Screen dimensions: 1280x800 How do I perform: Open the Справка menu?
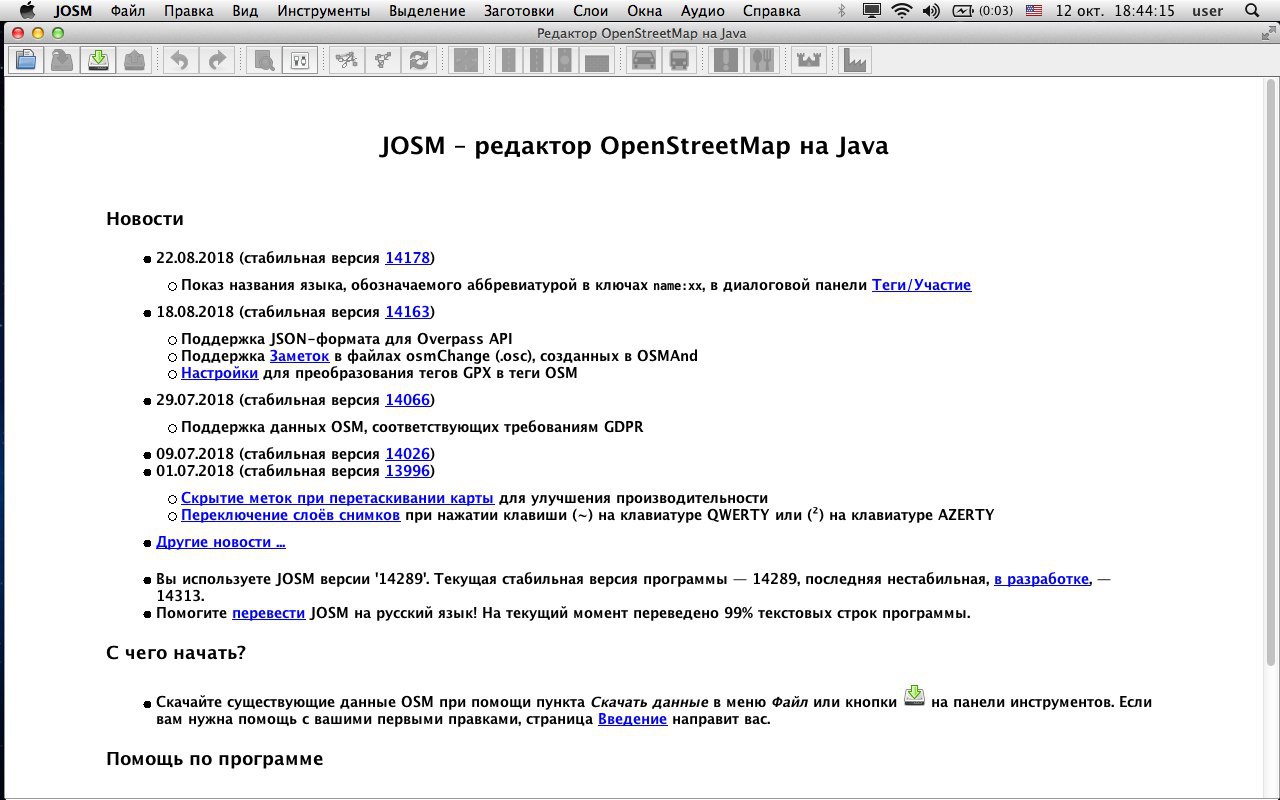pyautogui.click(x=772, y=11)
